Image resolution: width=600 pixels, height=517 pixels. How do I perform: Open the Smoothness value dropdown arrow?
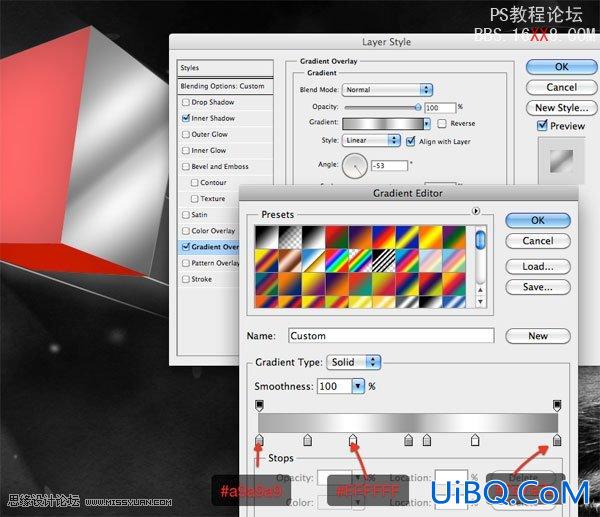pyautogui.click(x=358, y=386)
